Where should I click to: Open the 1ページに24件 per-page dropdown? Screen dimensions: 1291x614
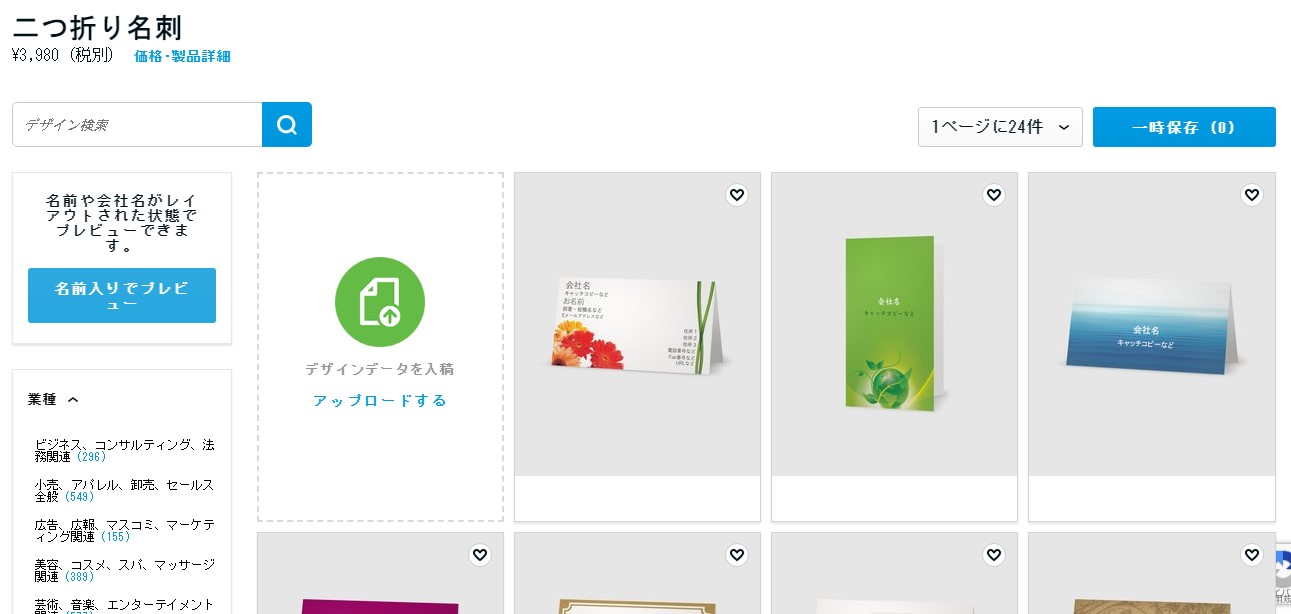pos(1000,127)
